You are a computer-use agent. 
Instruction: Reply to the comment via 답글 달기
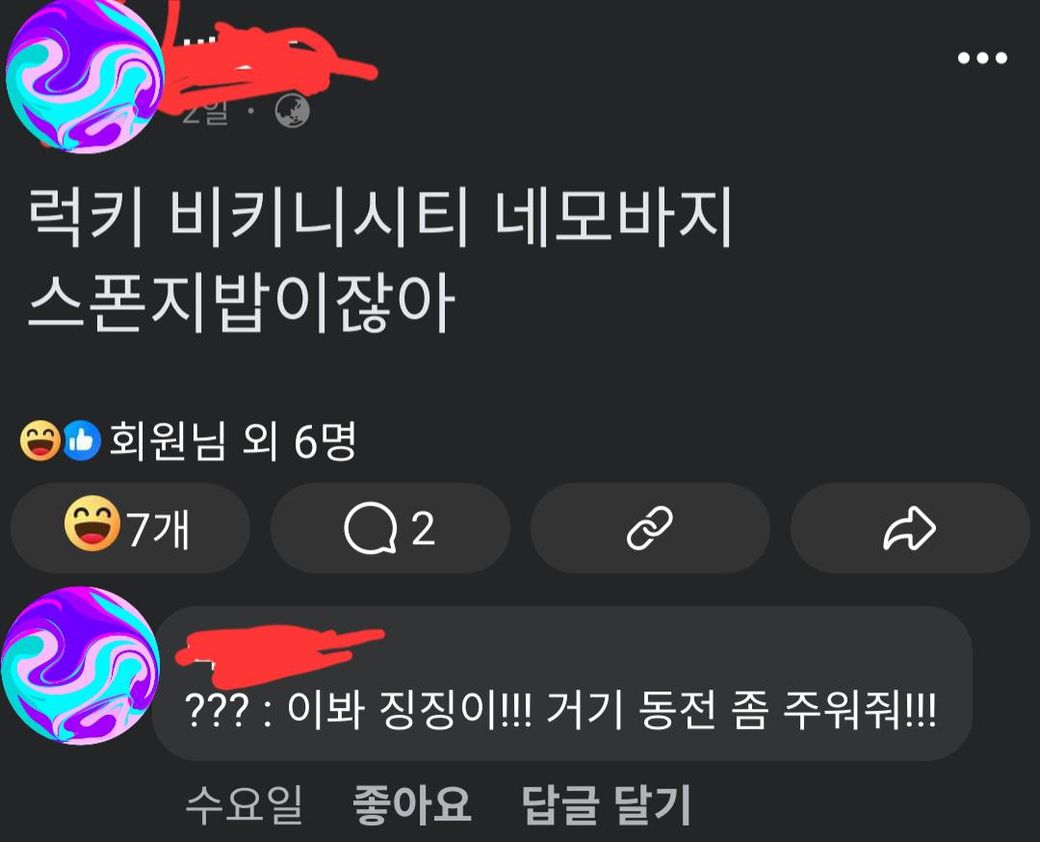(606, 804)
